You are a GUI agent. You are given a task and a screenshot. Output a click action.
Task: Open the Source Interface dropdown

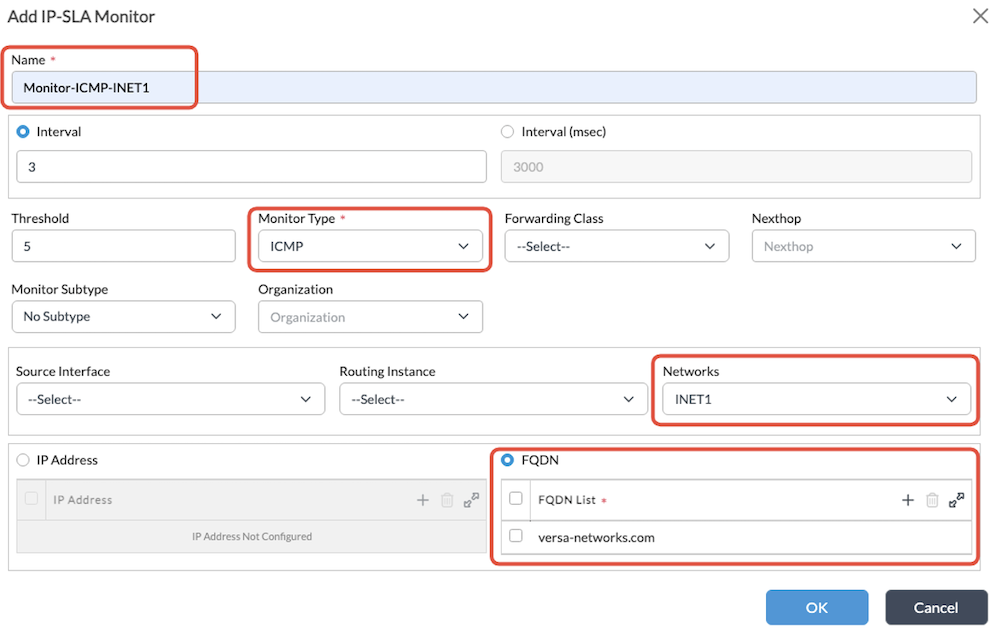(x=170, y=399)
